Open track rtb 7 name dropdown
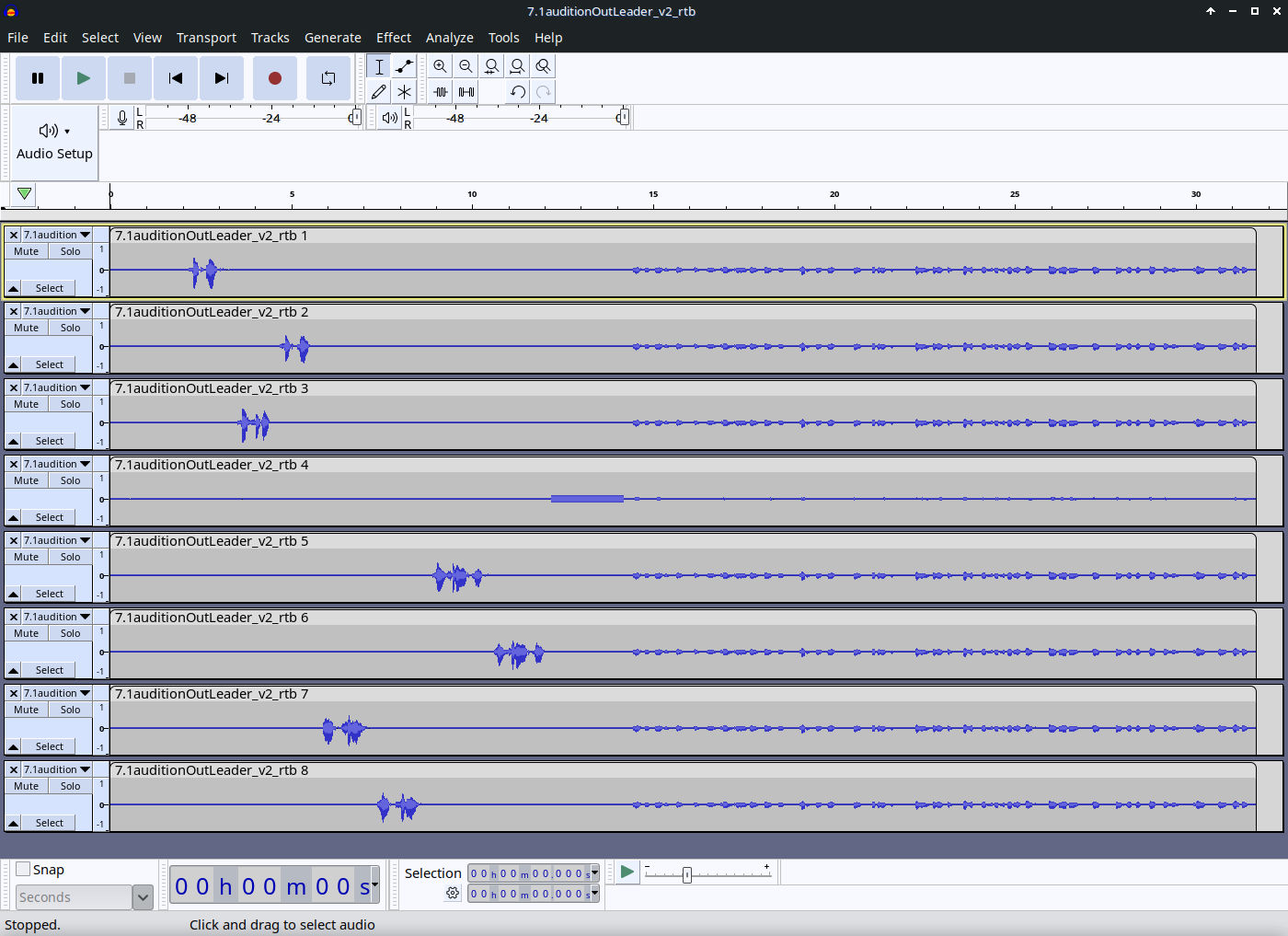 coord(57,693)
